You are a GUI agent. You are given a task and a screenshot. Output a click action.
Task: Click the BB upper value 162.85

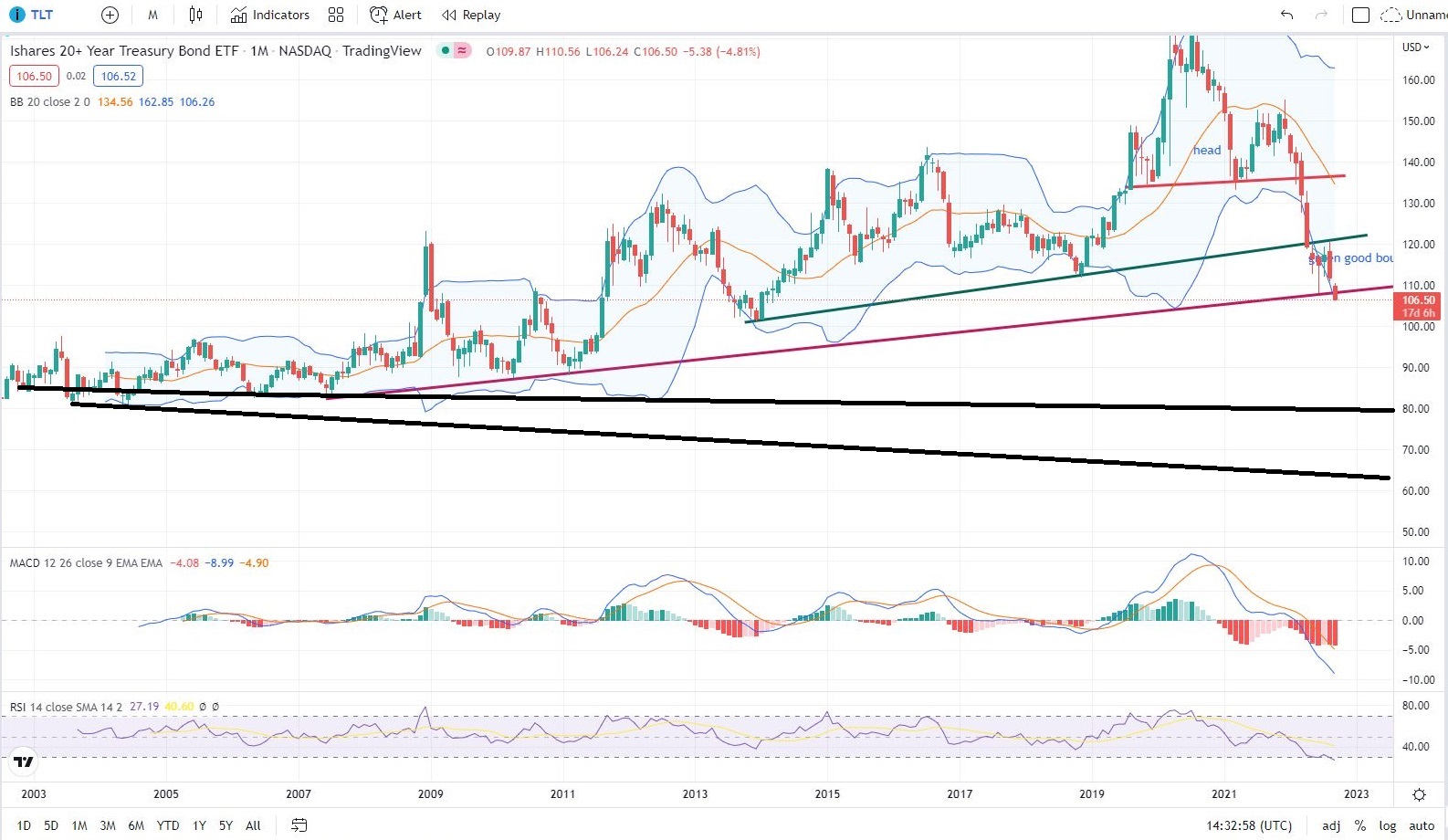pyautogui.click(x=156, y=102)
